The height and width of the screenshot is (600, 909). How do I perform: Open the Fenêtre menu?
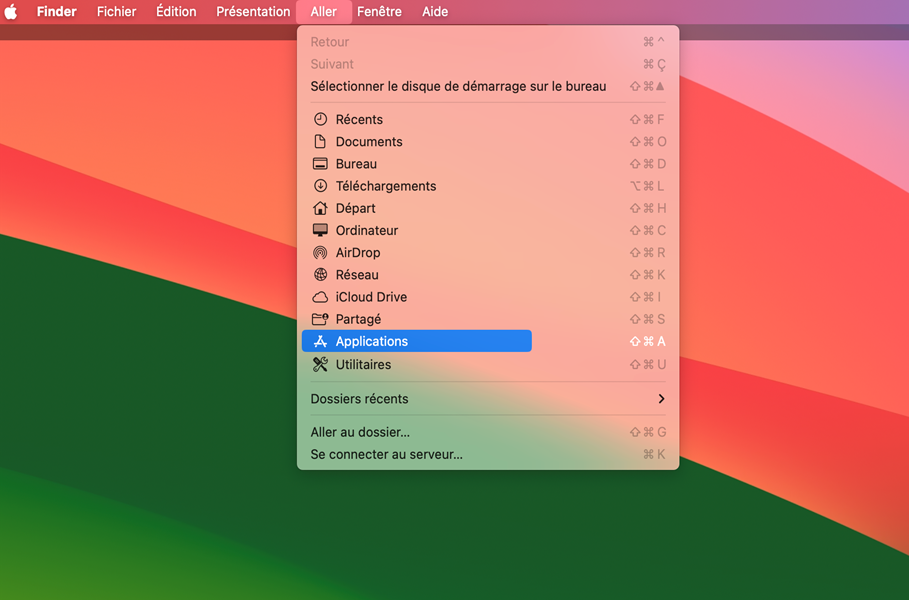point(379,12)
